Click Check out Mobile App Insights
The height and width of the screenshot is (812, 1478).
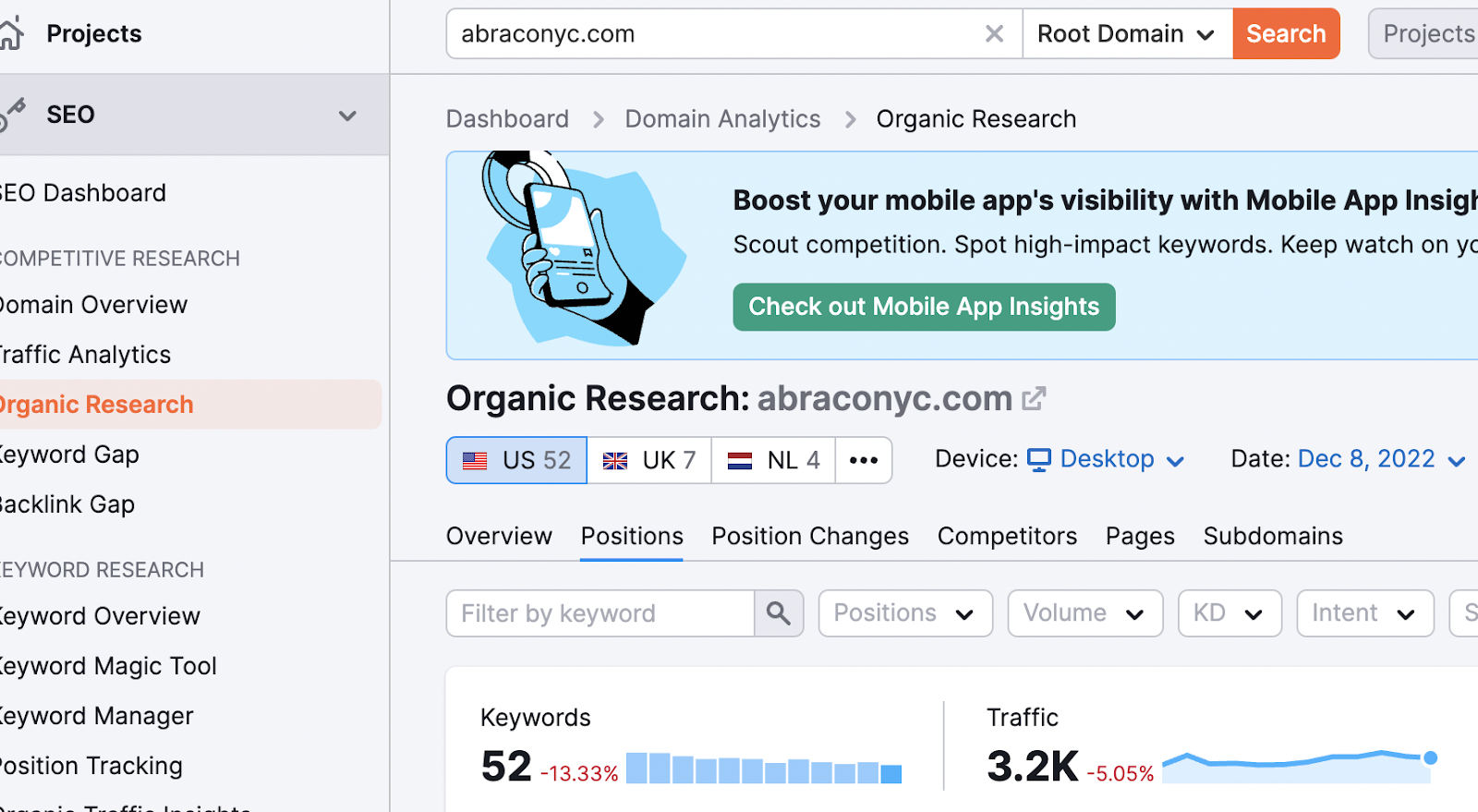924,307
